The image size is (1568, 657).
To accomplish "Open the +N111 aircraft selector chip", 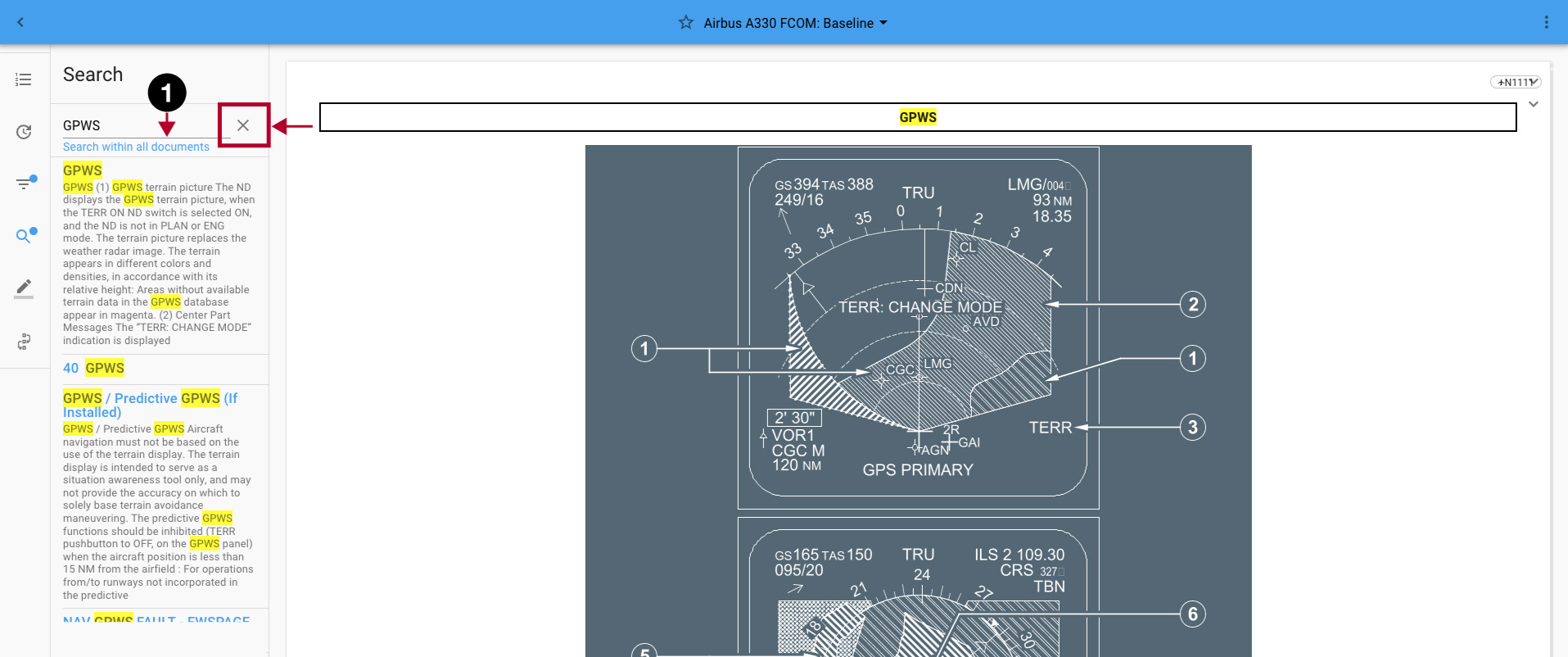I will 1516,82.
